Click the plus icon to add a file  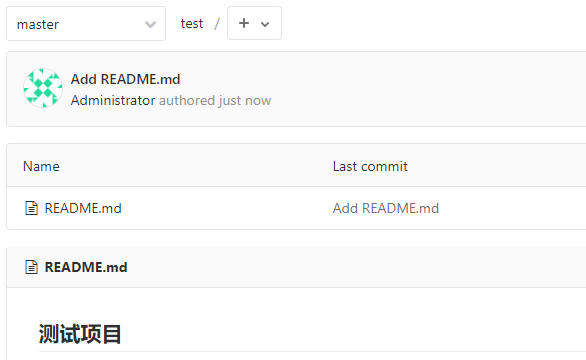[244, 23]
